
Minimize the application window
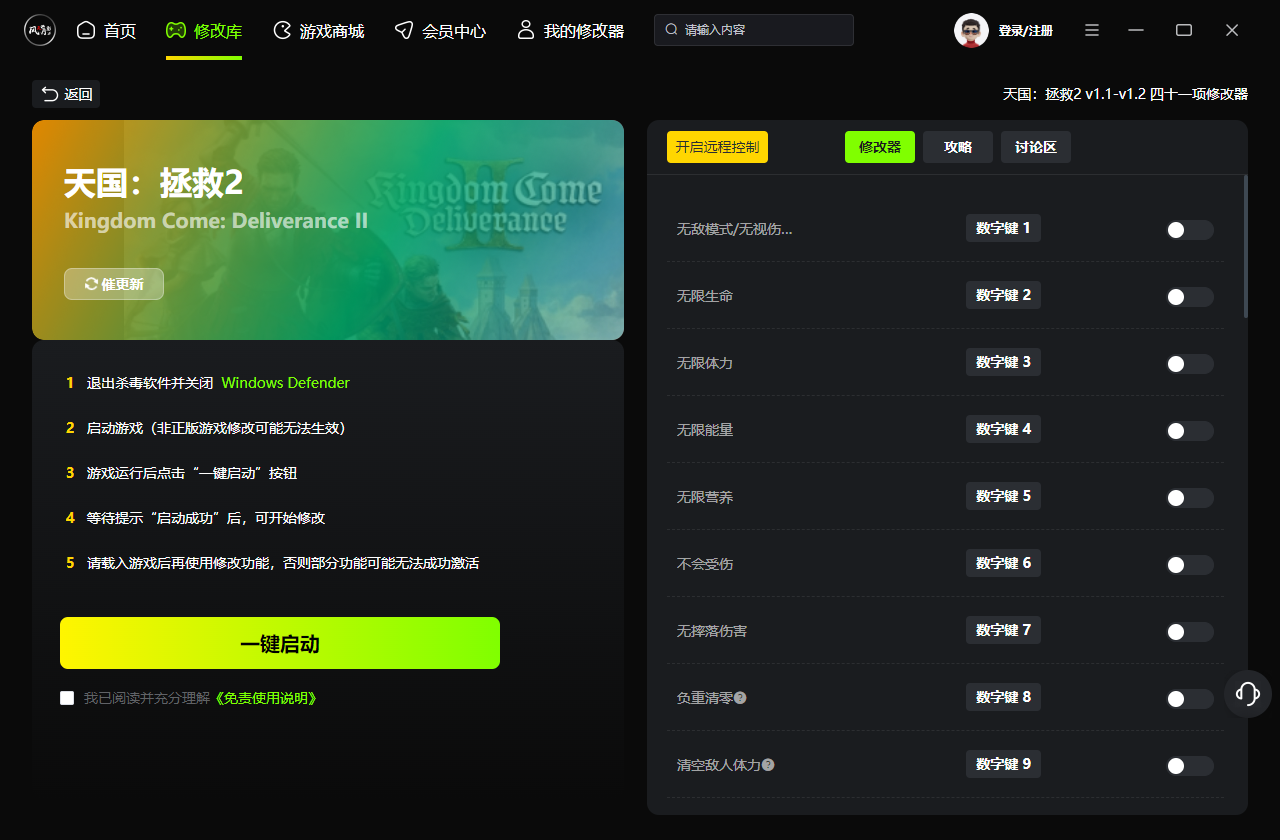(1136, 31)
